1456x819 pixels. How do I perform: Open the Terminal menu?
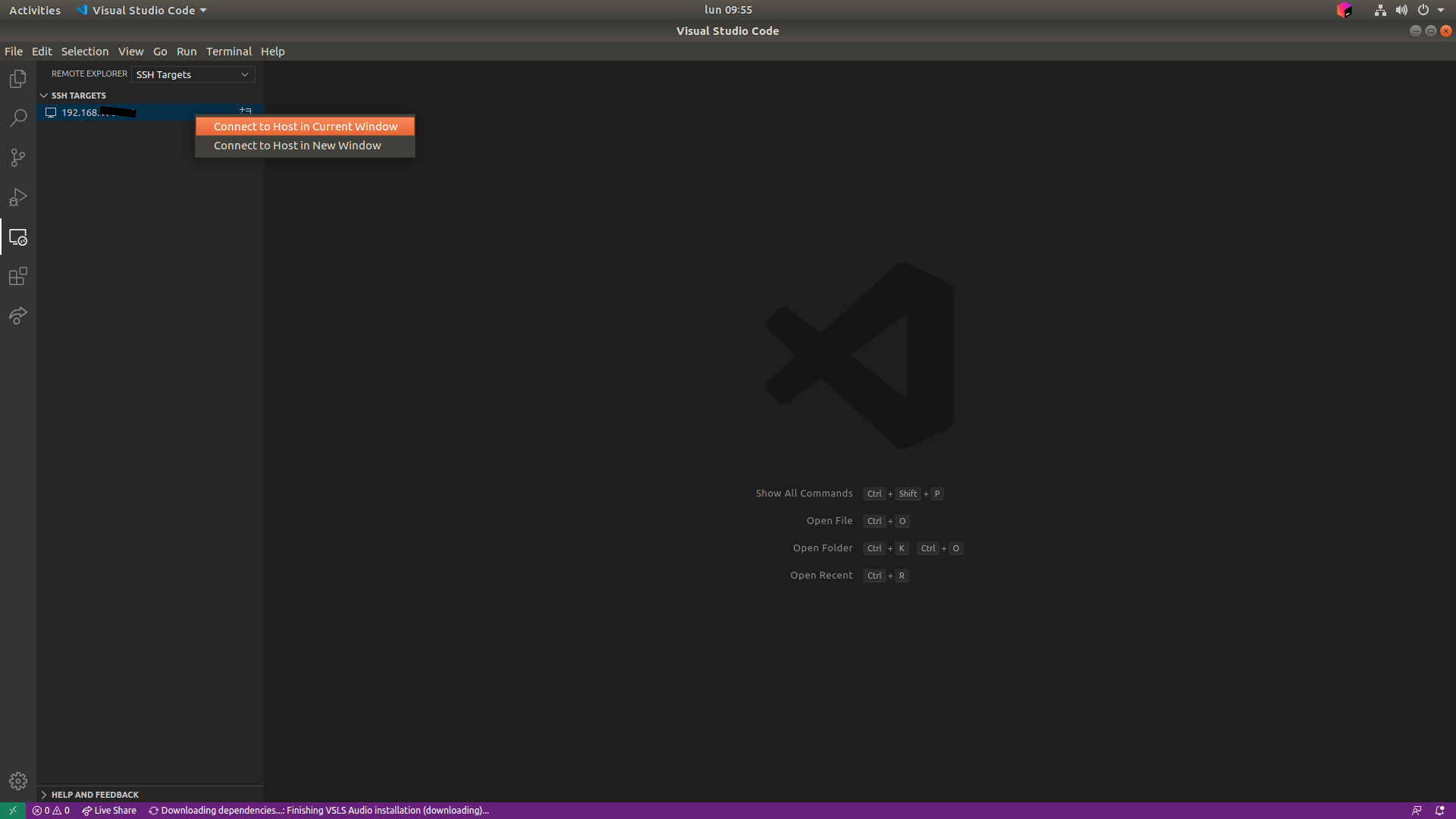click(x=229, y=52)
